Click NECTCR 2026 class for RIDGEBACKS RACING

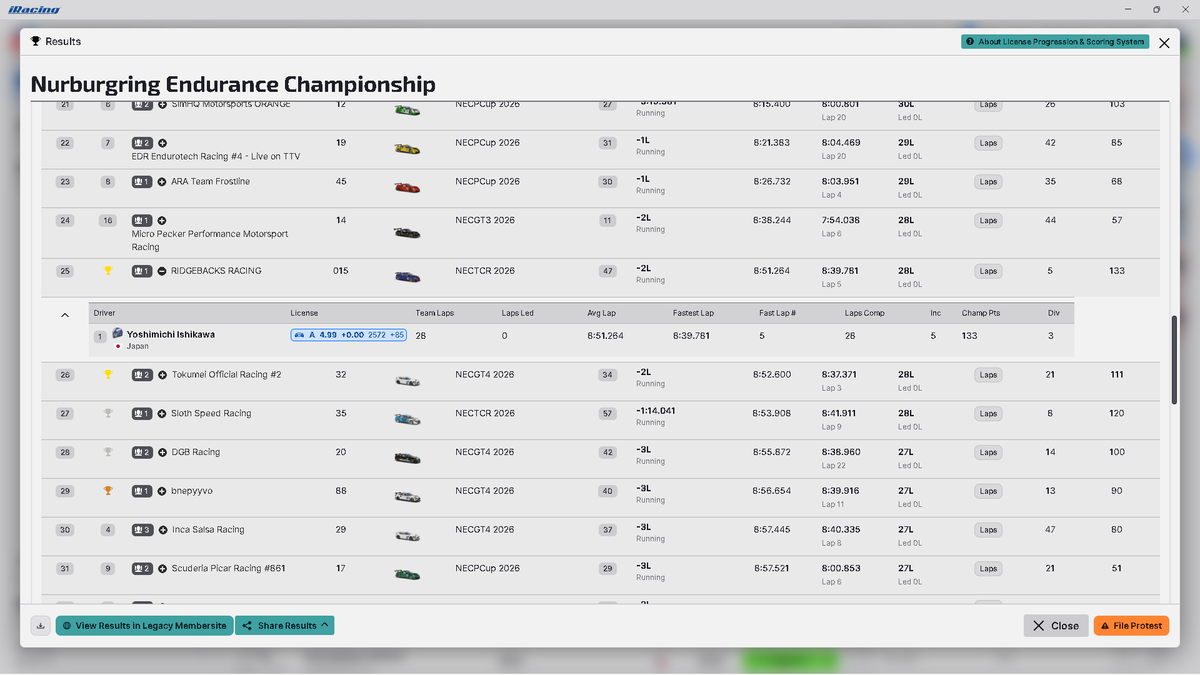pyautogui.click(x=485, y=271)
